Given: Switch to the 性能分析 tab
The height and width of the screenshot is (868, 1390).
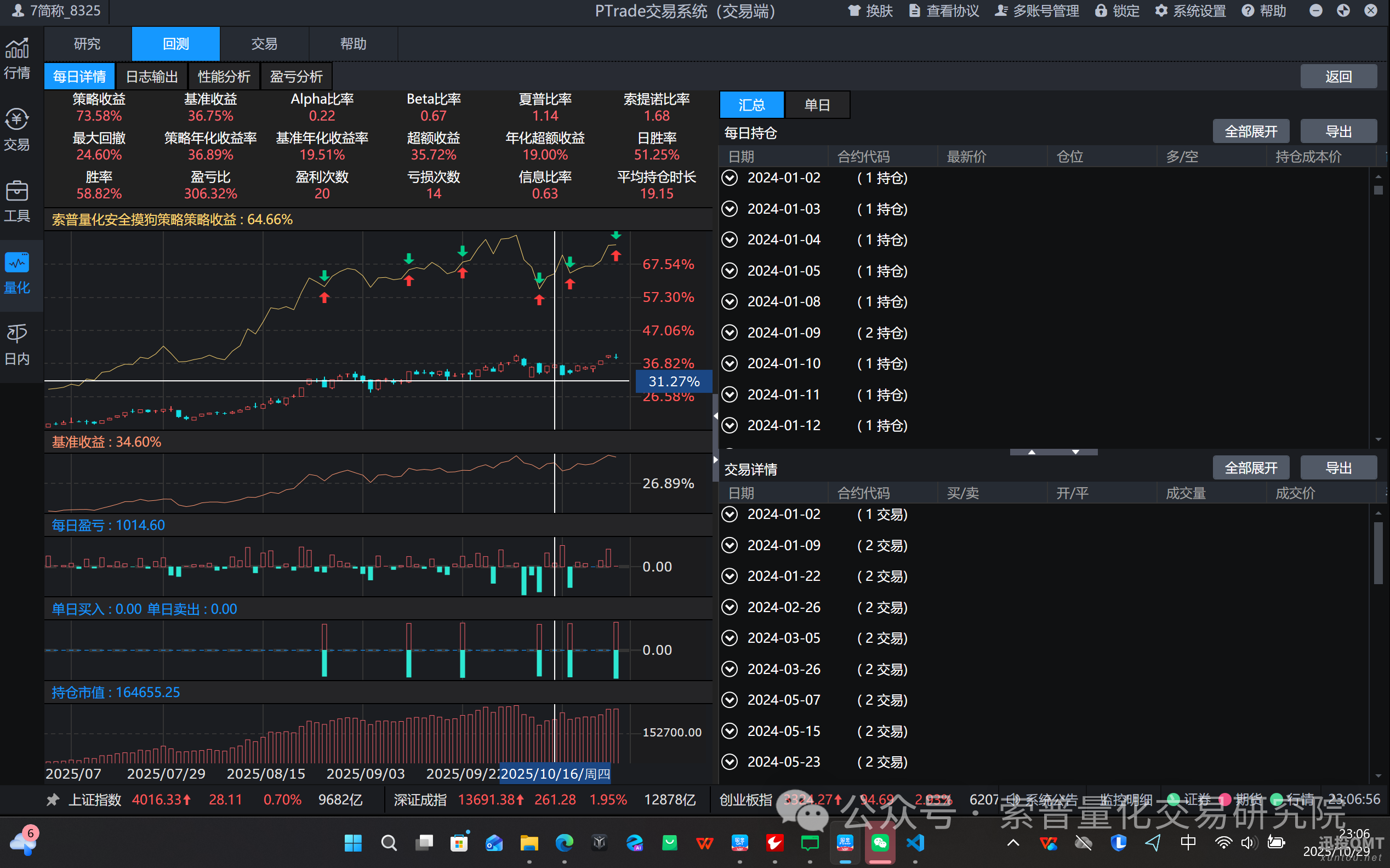Looking at the screenshot, I should coord(224,76).
